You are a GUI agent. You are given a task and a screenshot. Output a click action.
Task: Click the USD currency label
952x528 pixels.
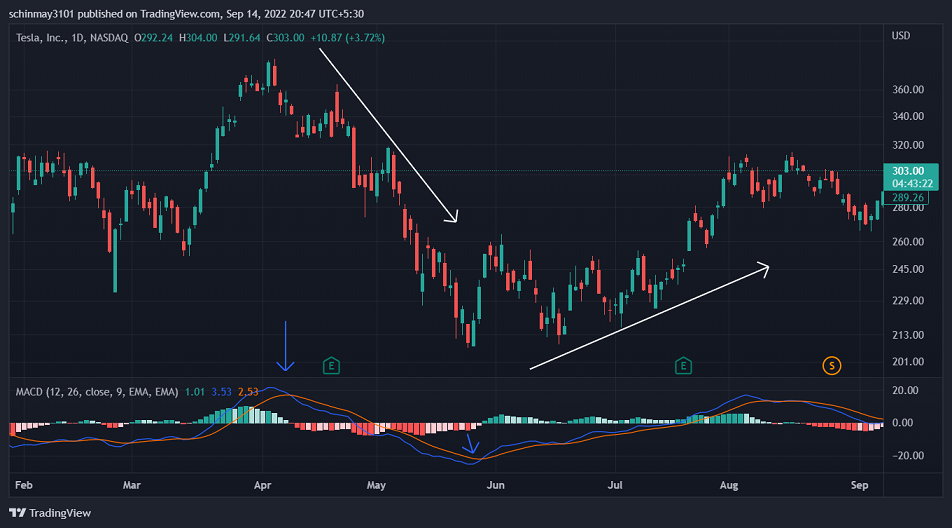[900, 36]
